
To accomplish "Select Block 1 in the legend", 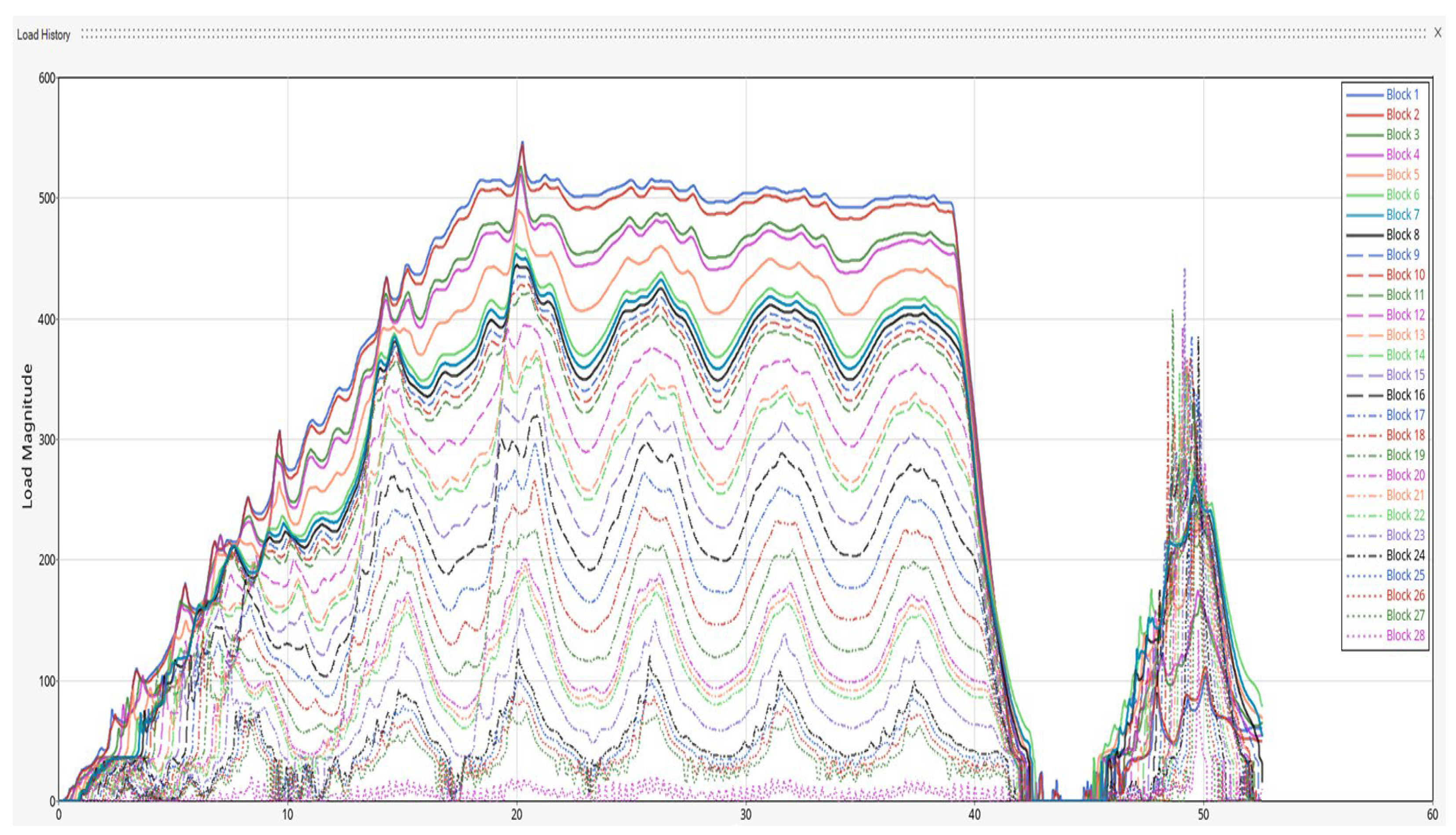I will 1402,95.
